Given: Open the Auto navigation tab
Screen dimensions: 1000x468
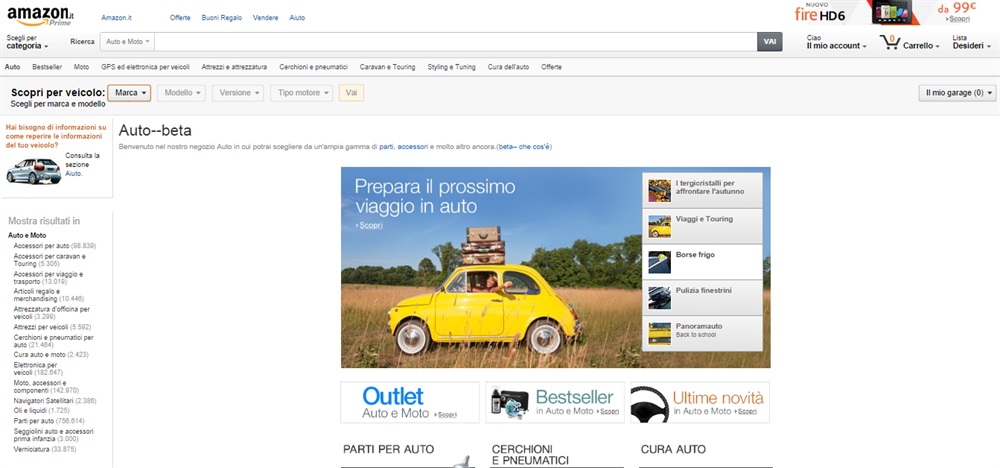Looking at the screenshot, I should pyautogui.click(x=12, y=67).
